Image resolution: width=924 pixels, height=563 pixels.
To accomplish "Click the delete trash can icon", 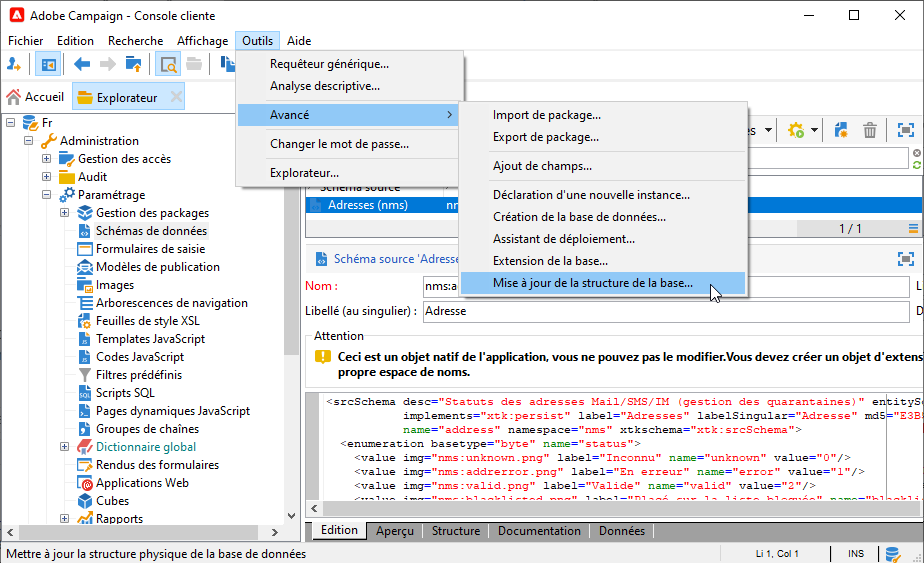I will [x=870, y=130].
